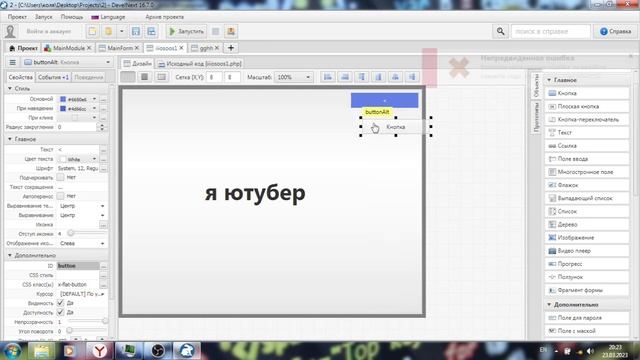Switch to the MainForm tab
This screenshot has width=640, height=360.
pyautogui.click(x=119, y=48)
